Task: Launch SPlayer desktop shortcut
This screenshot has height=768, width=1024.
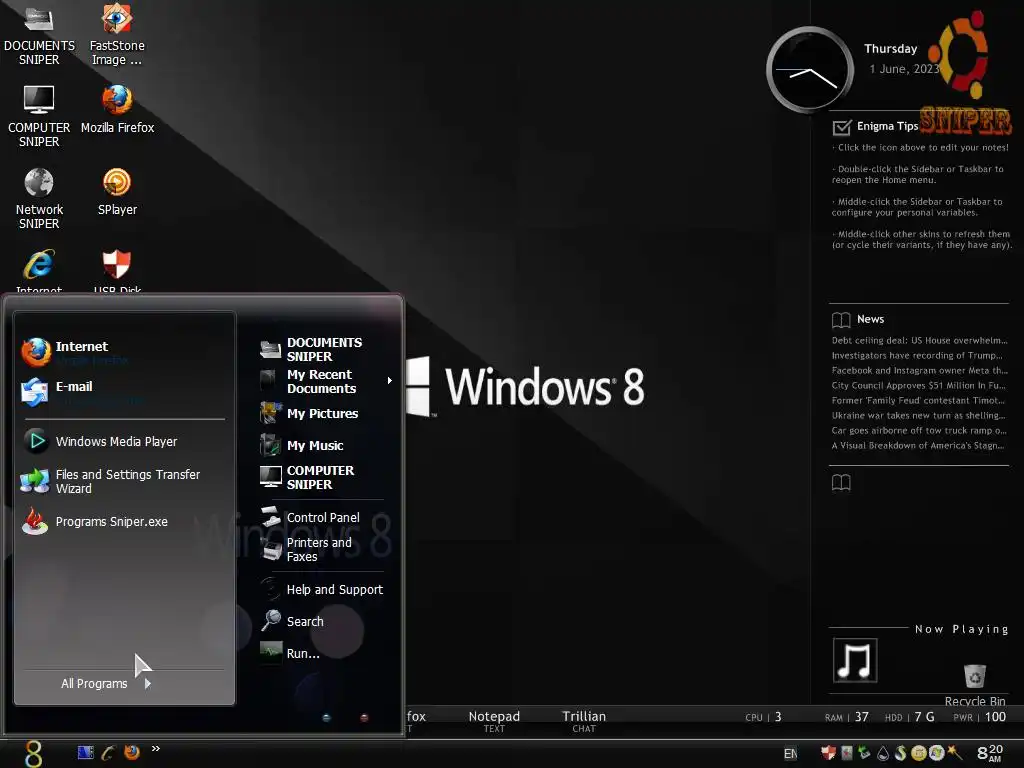Action: pos(117,192)
